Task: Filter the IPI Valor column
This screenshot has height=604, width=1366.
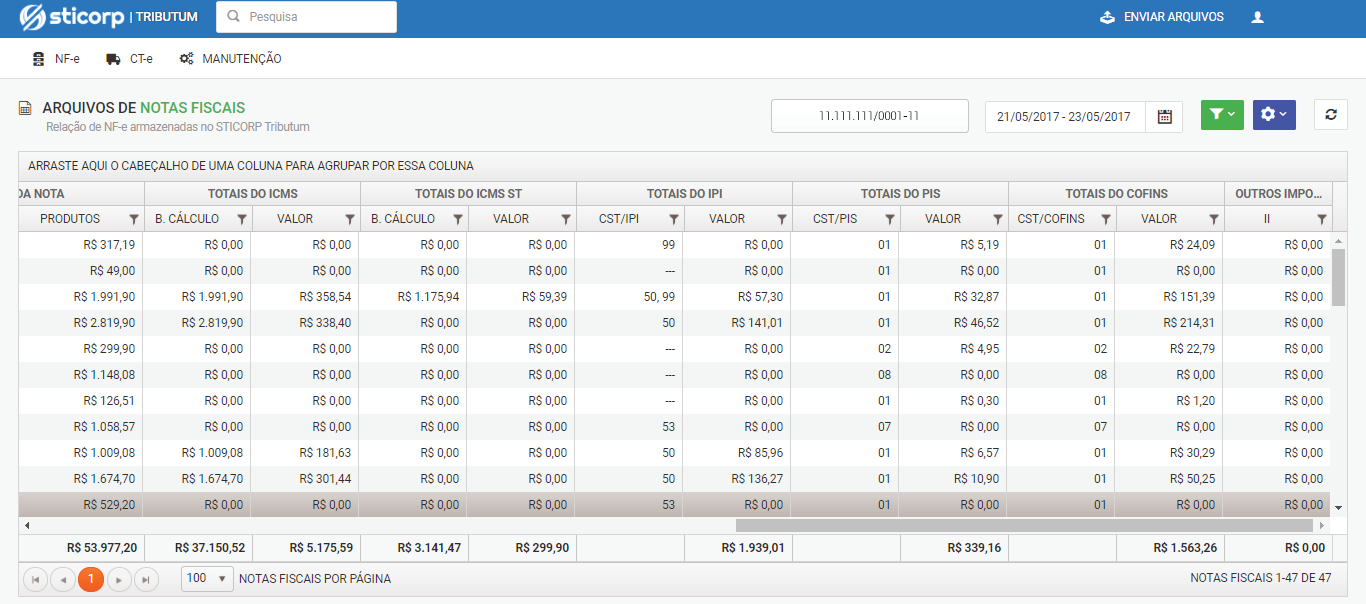Action: (782, 219)
